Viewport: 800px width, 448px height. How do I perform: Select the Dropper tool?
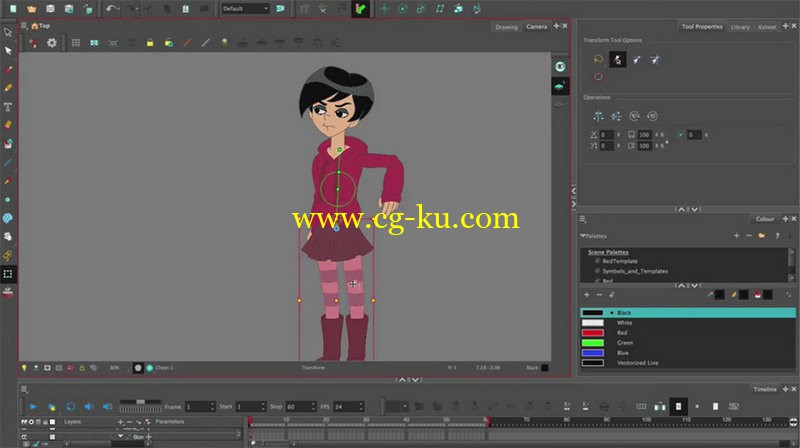(x=8, y=181)
